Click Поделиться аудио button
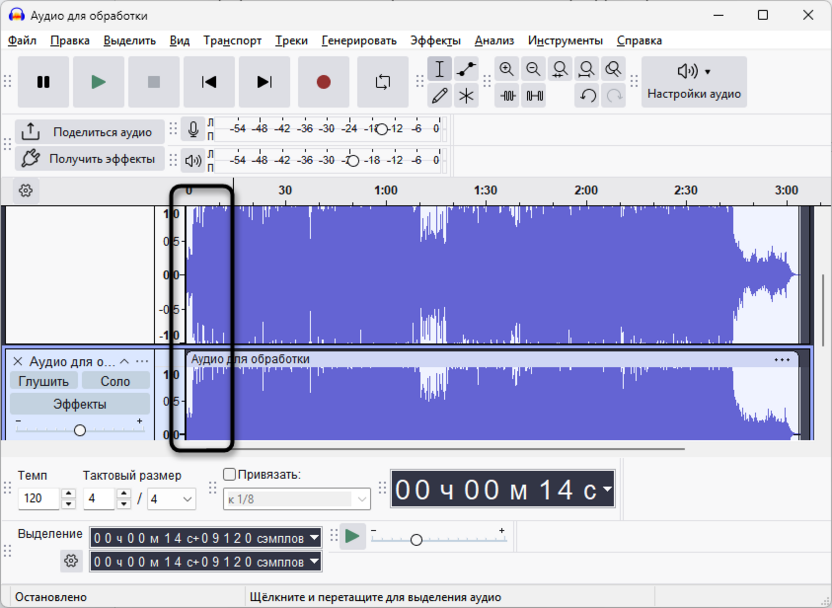This screenshot has height=608, width=832. click(x=90, y=132)
